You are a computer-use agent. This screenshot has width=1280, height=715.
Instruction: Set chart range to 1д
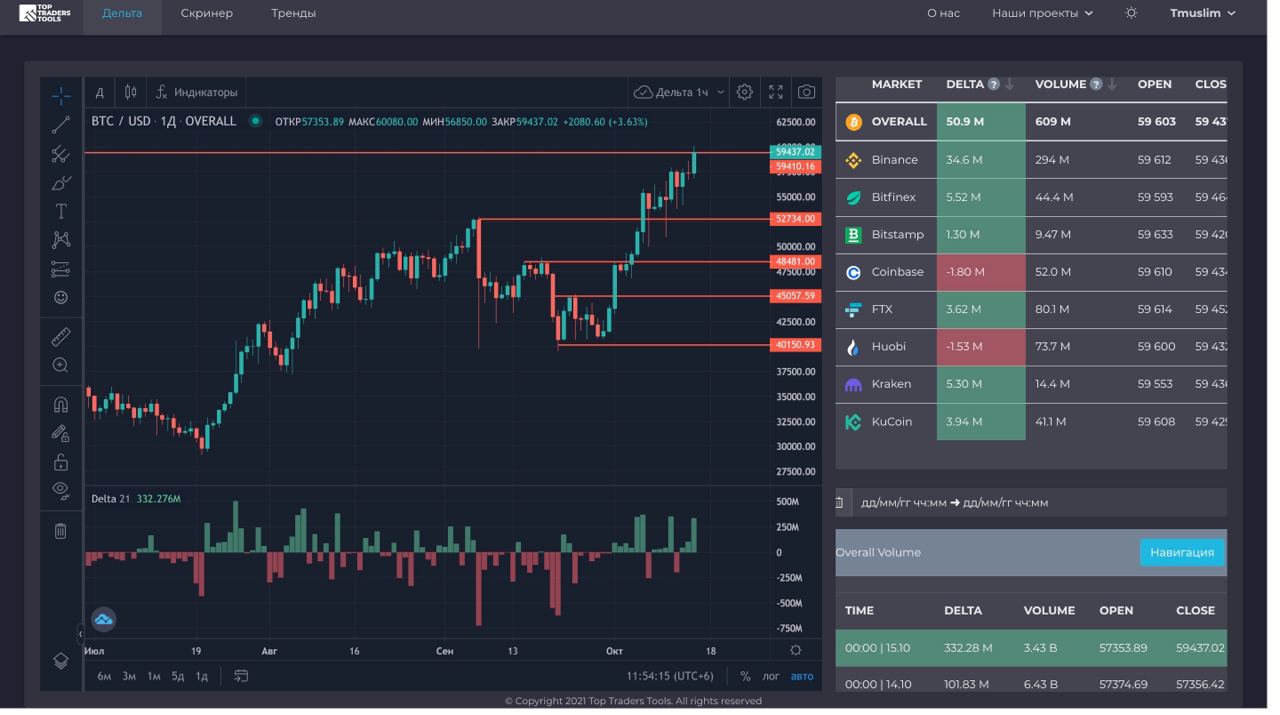click(x=202, y=677)
